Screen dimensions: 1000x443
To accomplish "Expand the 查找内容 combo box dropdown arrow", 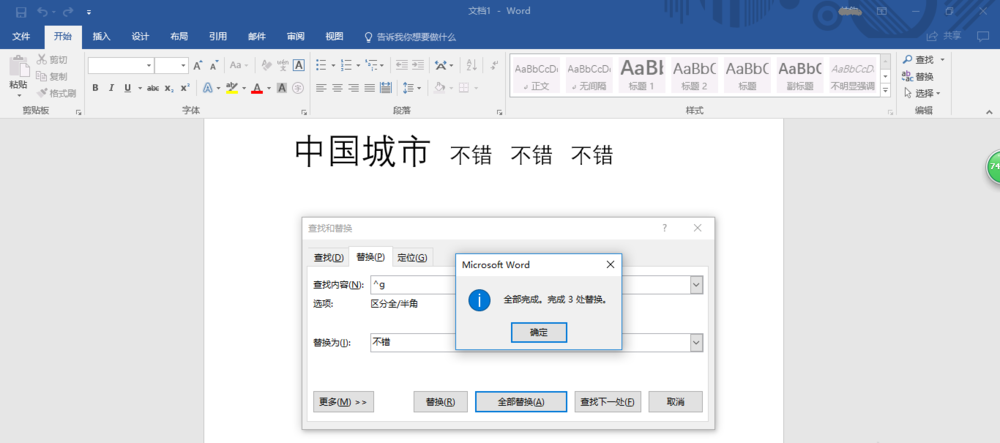I will 696,285.
